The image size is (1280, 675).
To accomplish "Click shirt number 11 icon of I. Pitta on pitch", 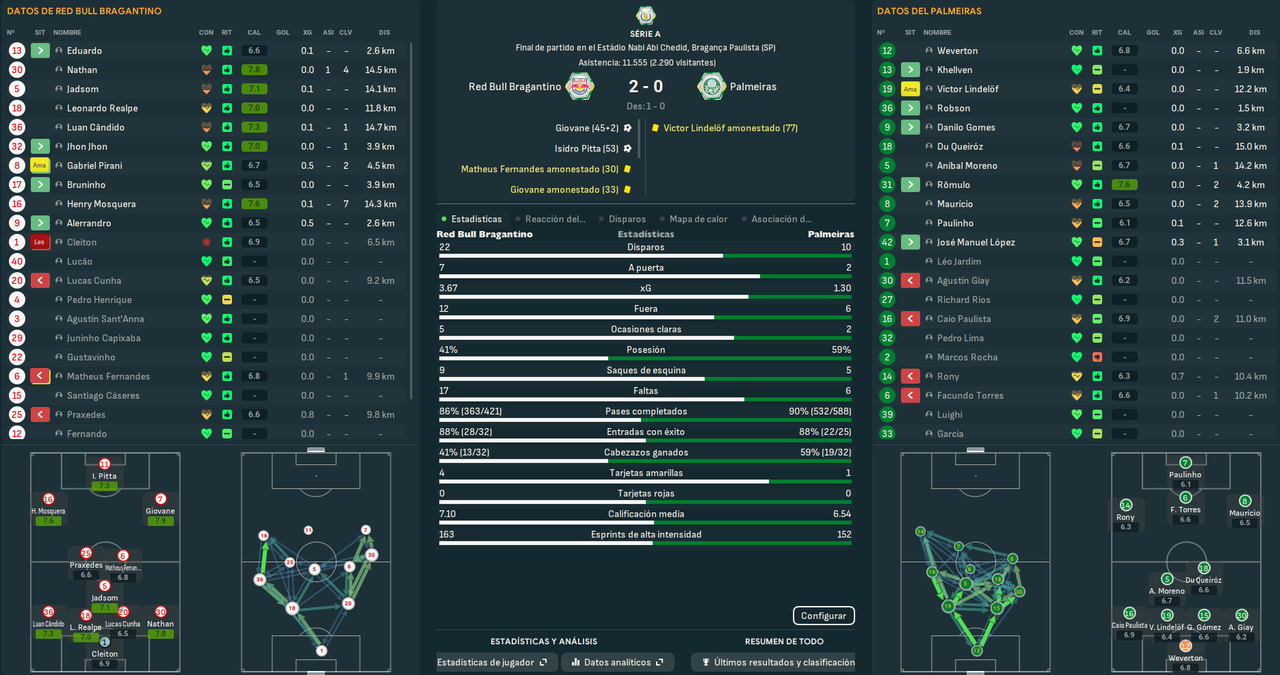I will [105, 464].
